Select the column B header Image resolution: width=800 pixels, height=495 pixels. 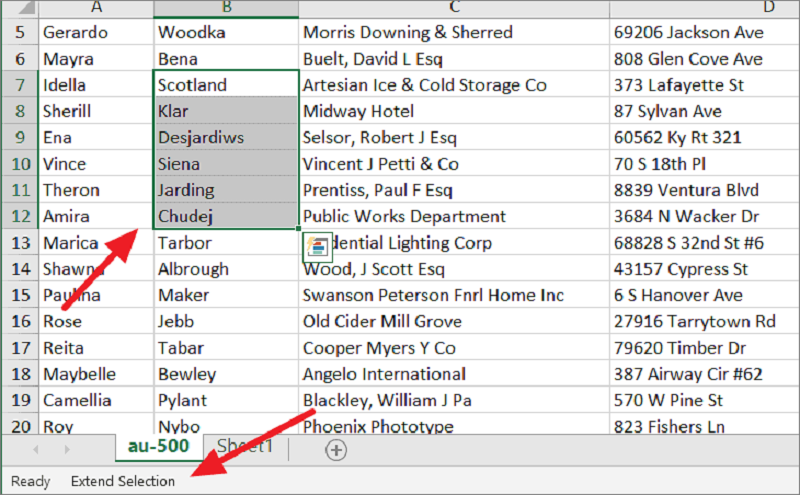tap(226, 8)
